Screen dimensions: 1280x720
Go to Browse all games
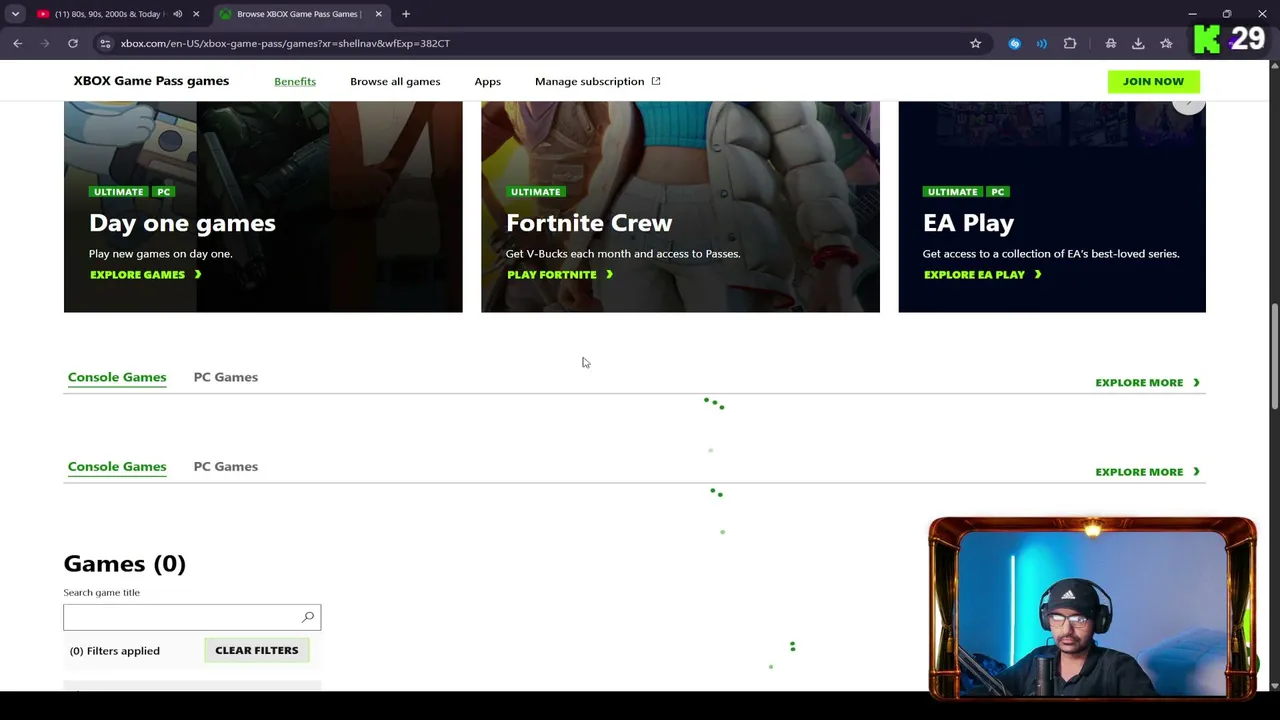pos(395,81)
